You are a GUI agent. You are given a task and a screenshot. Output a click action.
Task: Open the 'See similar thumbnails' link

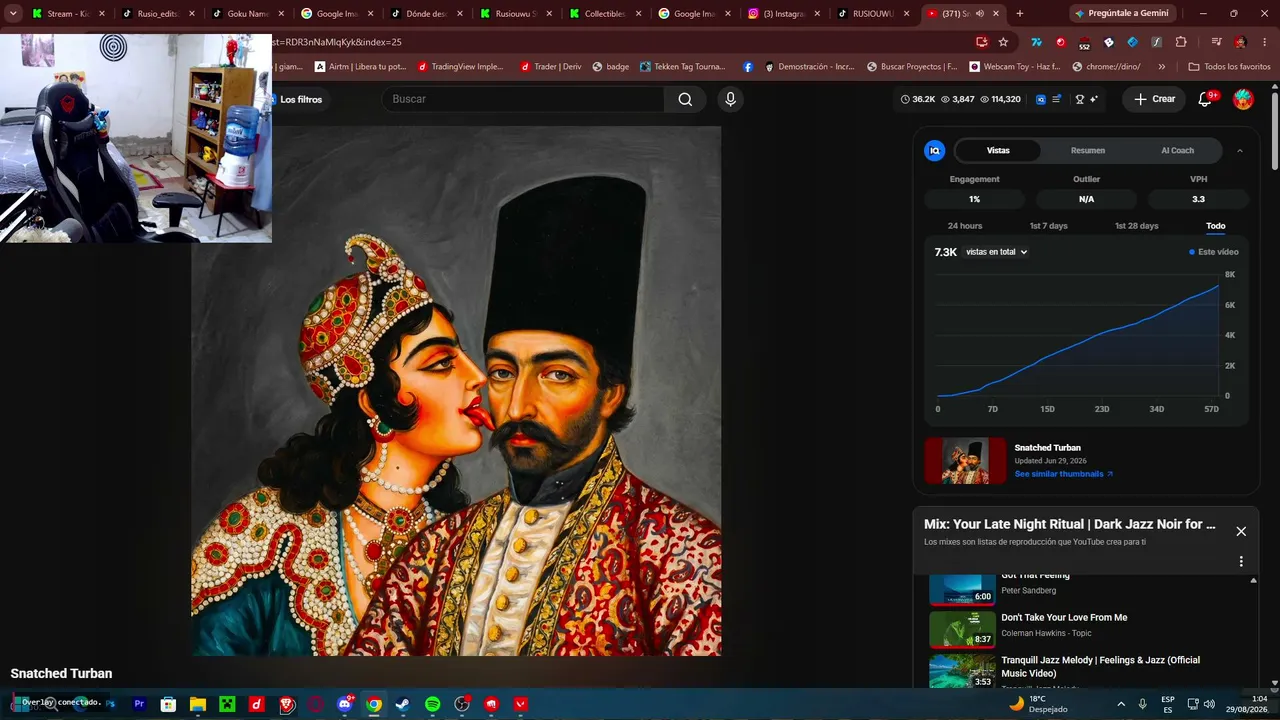[1064, 474]
